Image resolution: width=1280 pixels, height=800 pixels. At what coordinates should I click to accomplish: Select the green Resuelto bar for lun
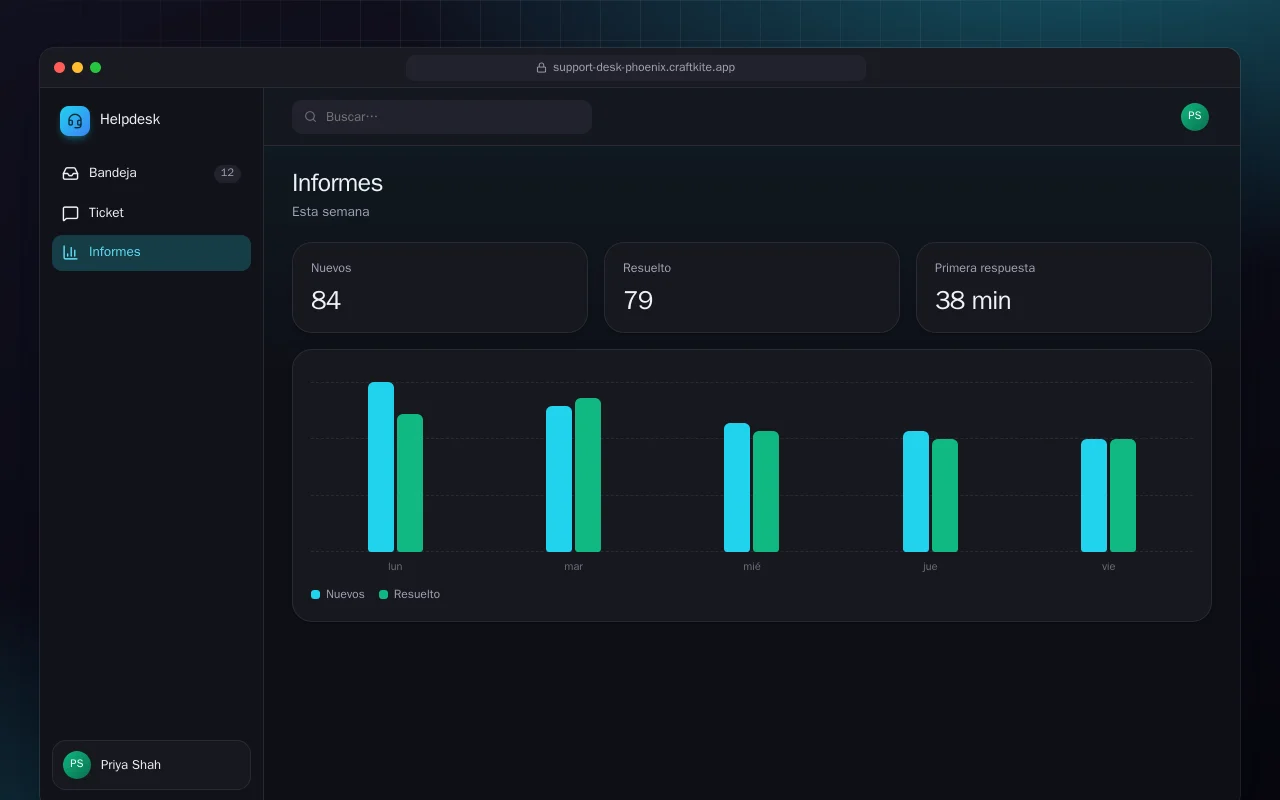tap(410, 483)
